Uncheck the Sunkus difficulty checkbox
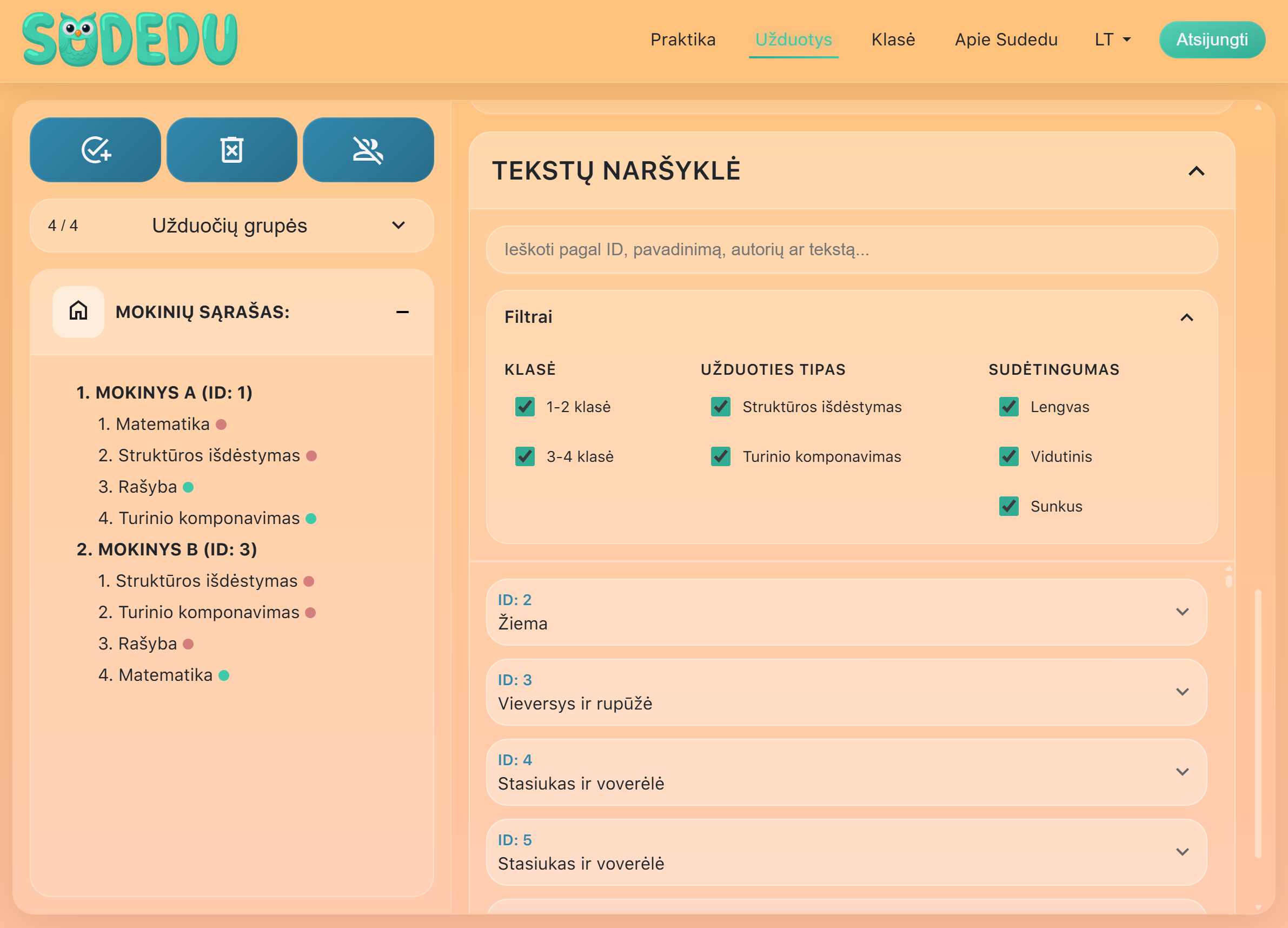The height and width of the screenshot is (928, 1288). (x=1008, y=506)
